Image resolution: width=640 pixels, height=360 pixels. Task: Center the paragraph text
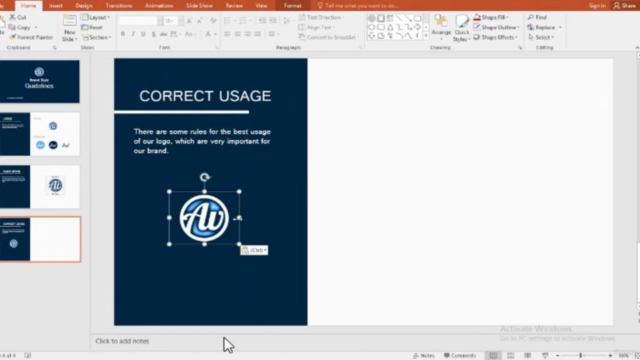(238, 34)
